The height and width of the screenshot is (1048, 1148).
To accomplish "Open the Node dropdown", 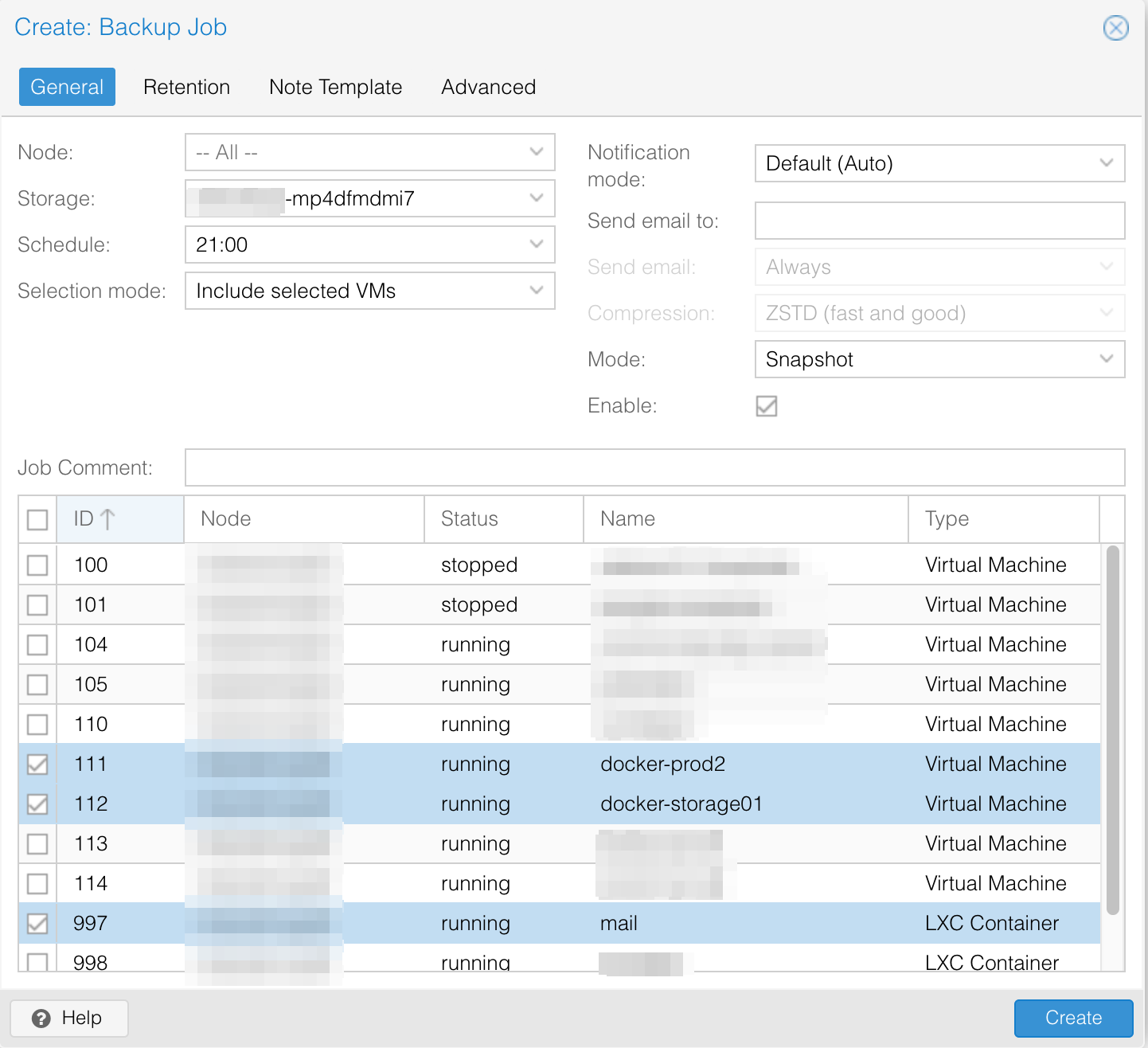I will point(536,152).
